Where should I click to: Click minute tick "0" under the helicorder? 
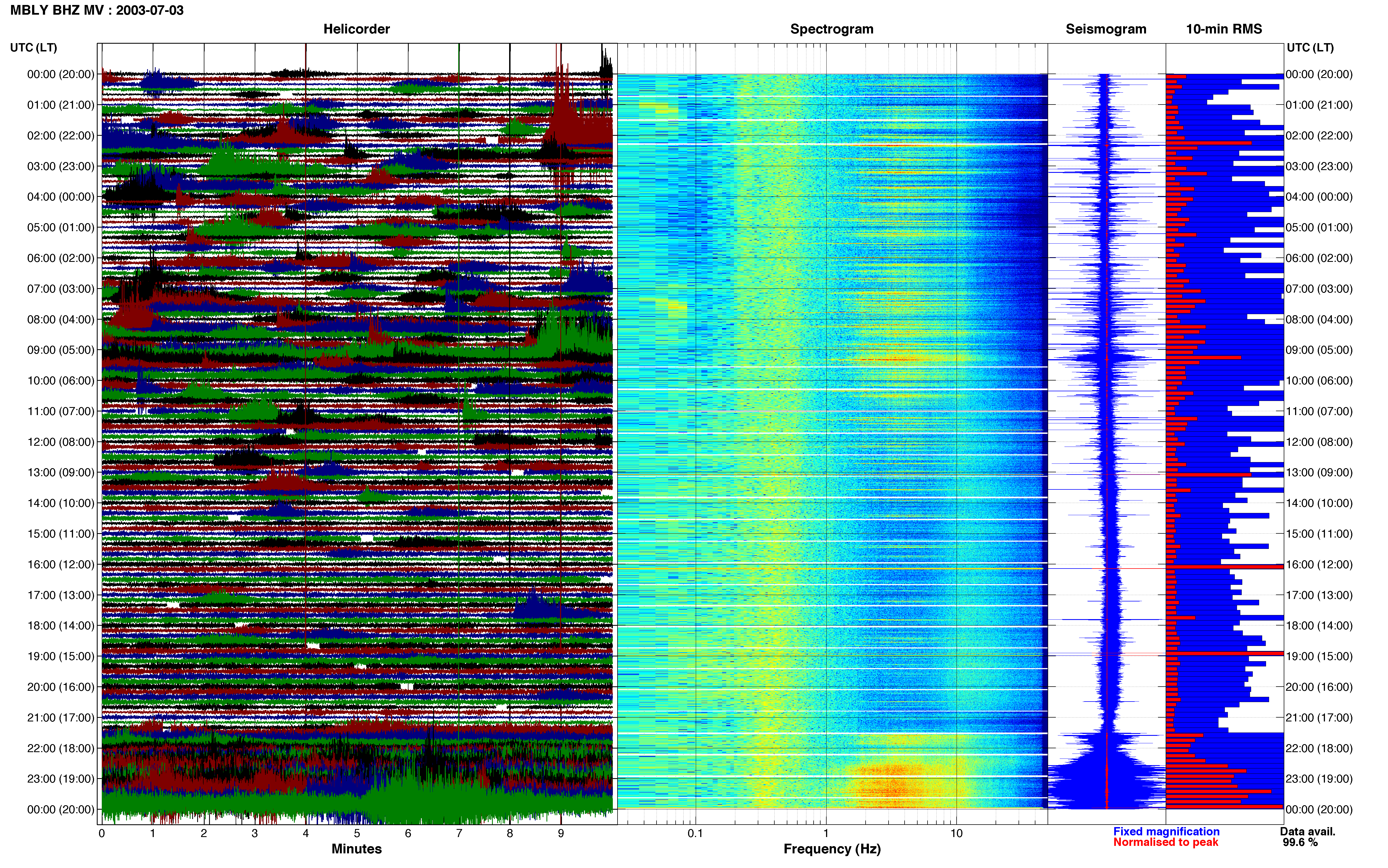click(101, 833)
